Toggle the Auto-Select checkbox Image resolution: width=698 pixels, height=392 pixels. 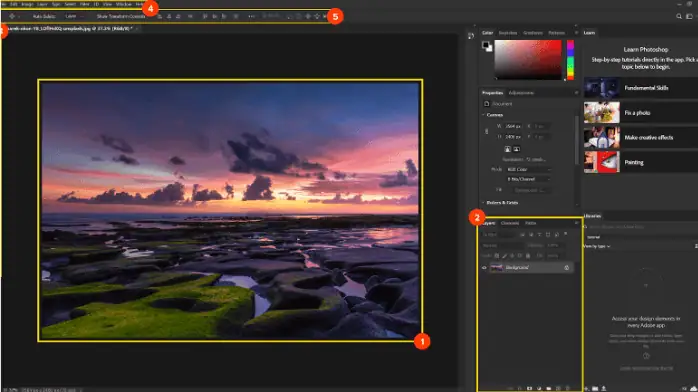click(28, 16)
